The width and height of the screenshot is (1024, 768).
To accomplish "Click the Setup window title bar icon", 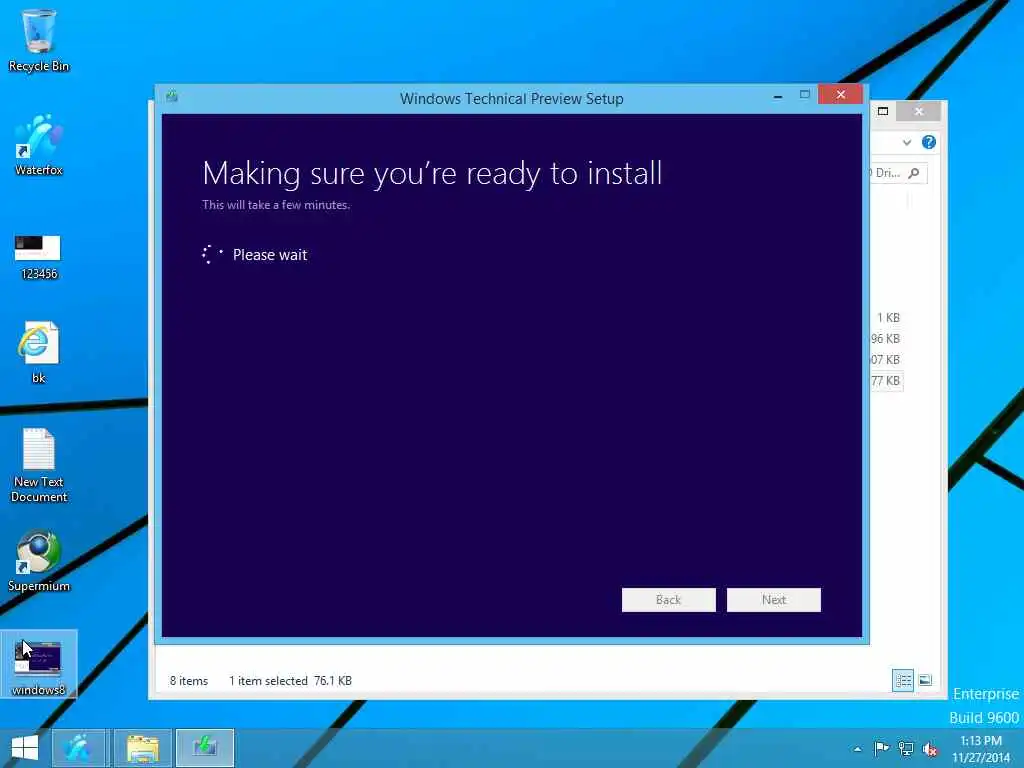I will [x=172, y=97].
